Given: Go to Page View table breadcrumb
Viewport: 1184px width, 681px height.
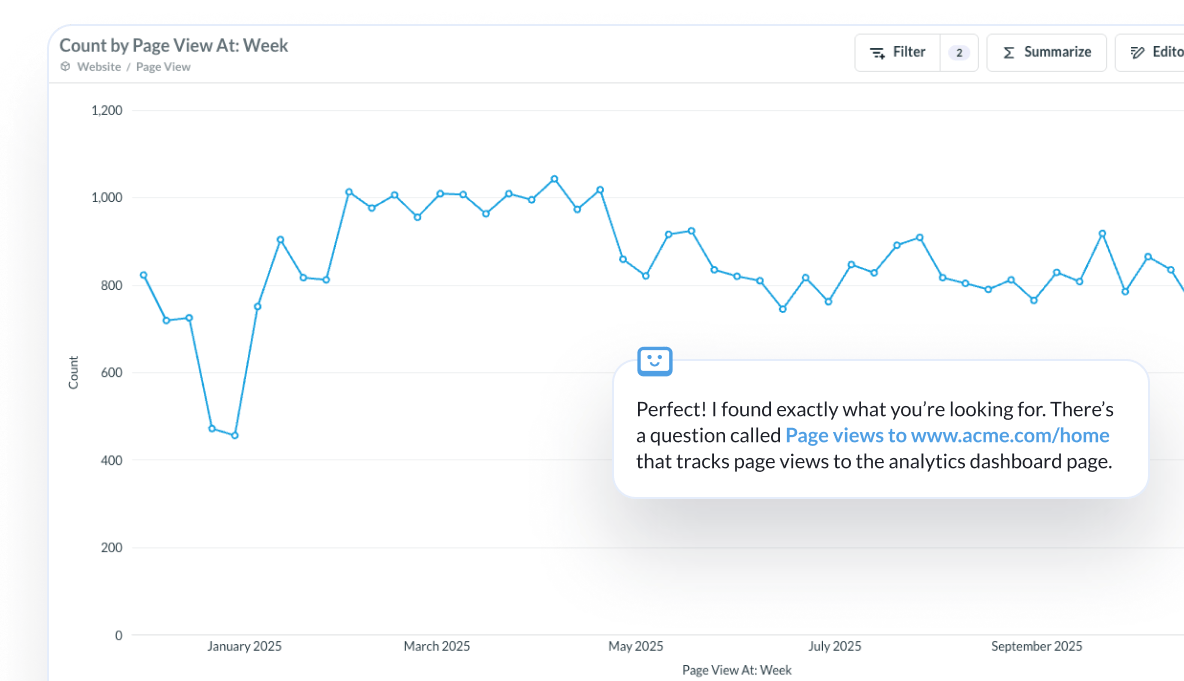Looking at the screenshot, I should pos(163,67).
